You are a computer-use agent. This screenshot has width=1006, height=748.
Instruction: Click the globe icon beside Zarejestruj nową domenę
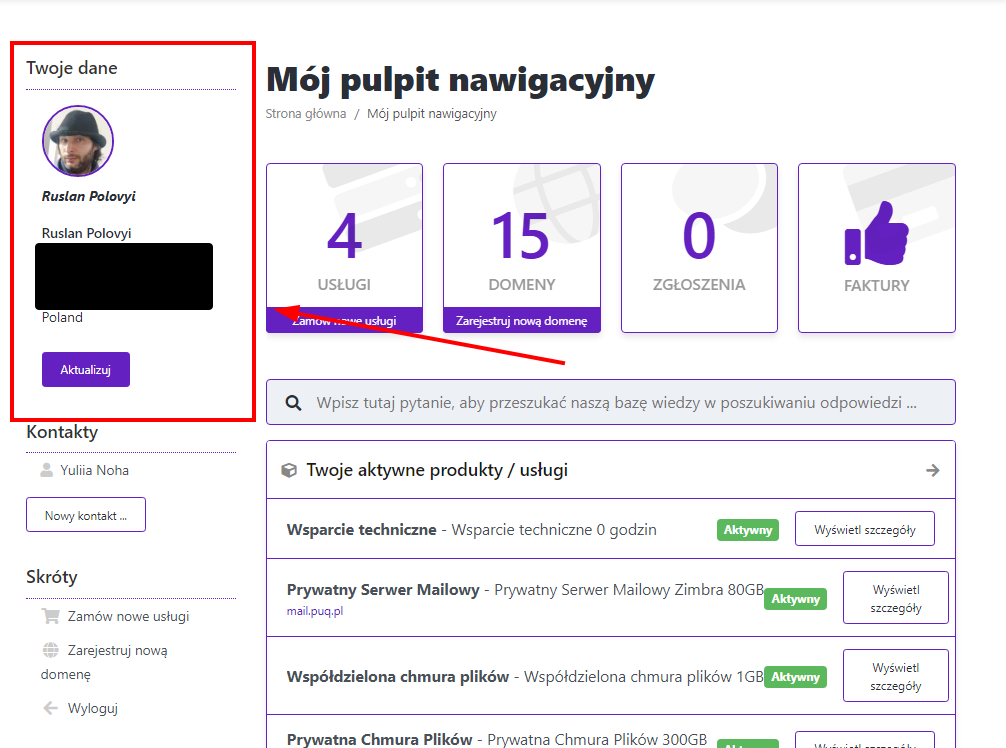pyautogui.click(x=51, y=650)
